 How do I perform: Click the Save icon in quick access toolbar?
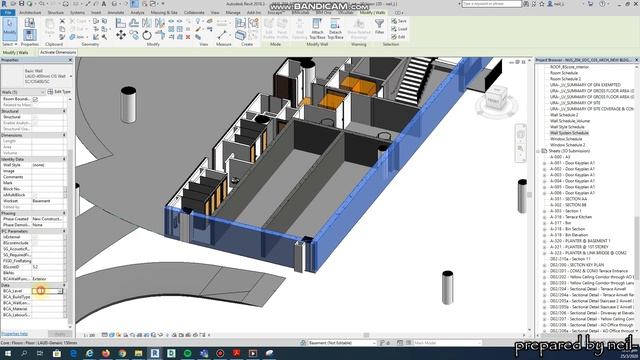click(21, 4)
